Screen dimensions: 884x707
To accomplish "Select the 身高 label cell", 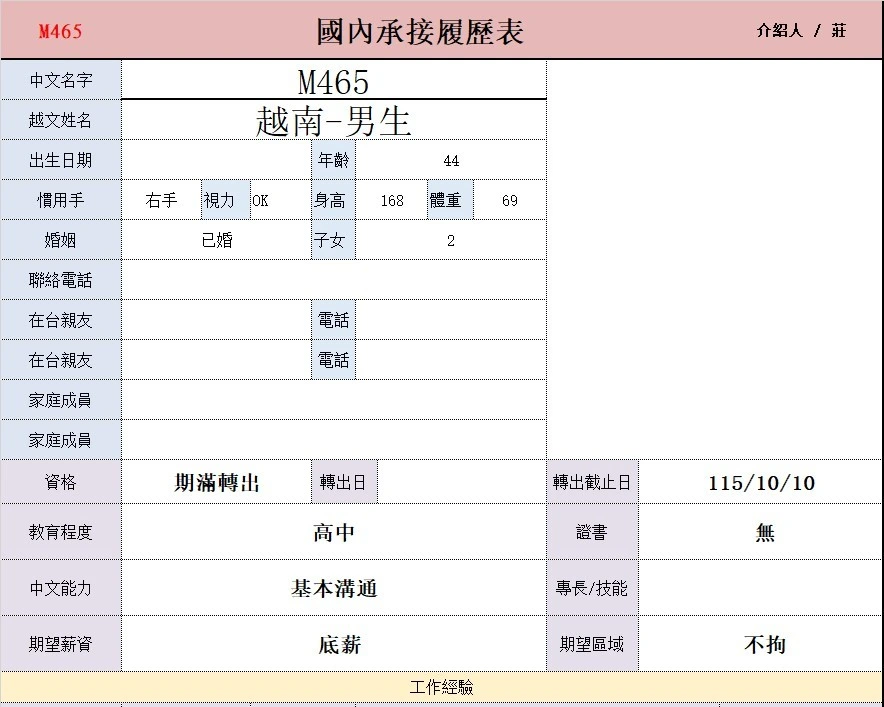I will tap(333, 200).
